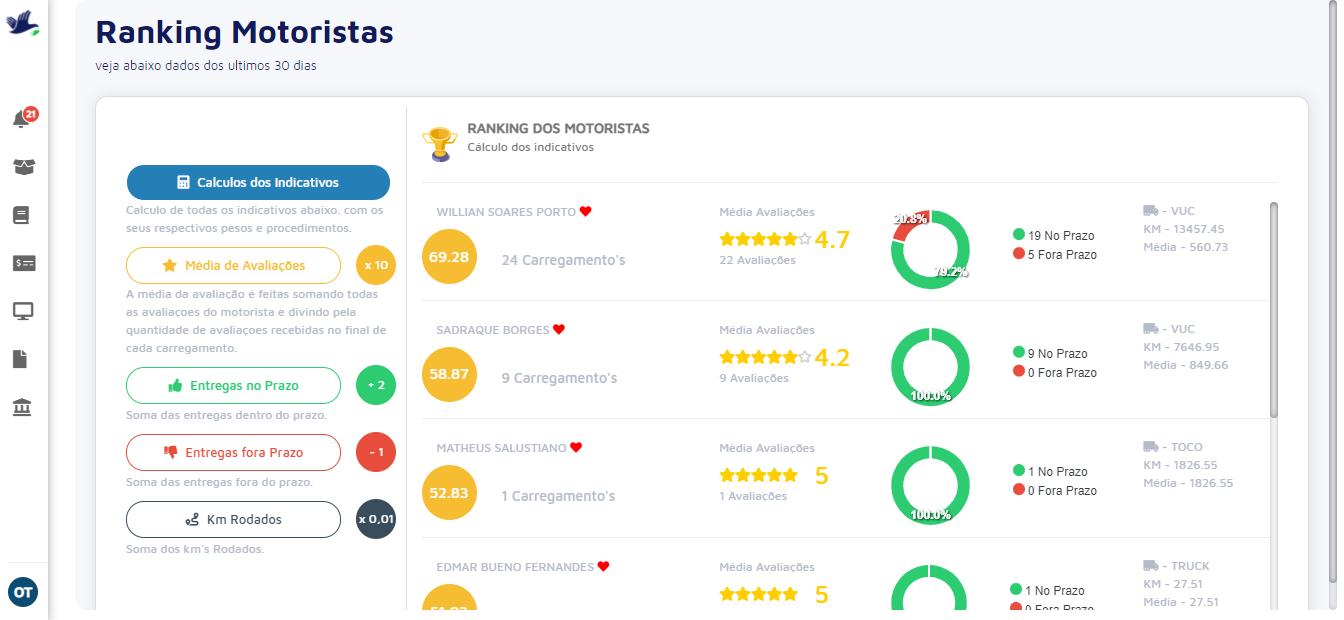Viewport: 1344px width, 620px height.
Task: Click heart next to MATHEUS SALUSTIANO
Action: 576,448
